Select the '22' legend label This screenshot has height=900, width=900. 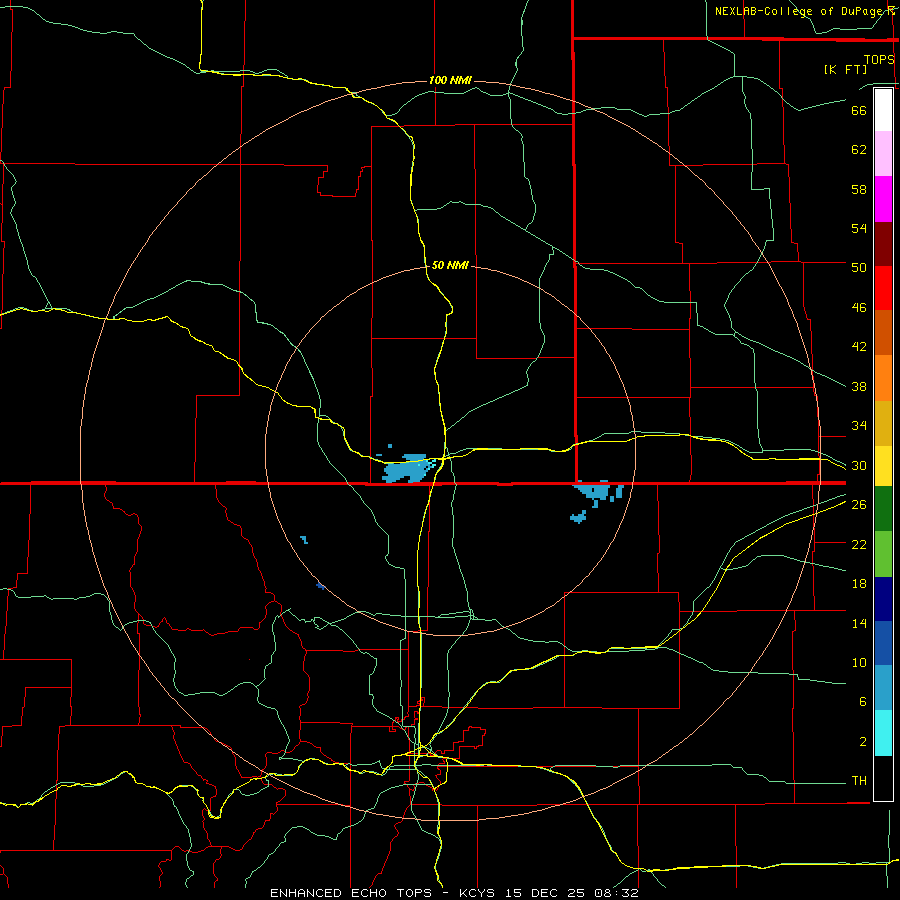[859, 544]
